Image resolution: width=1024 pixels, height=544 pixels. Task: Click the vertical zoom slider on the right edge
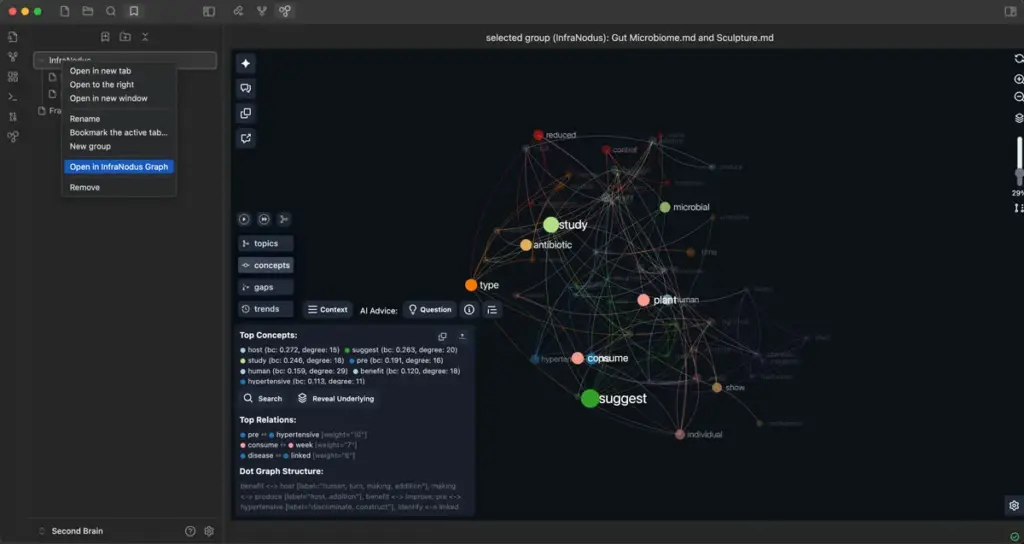[1019, 160]
